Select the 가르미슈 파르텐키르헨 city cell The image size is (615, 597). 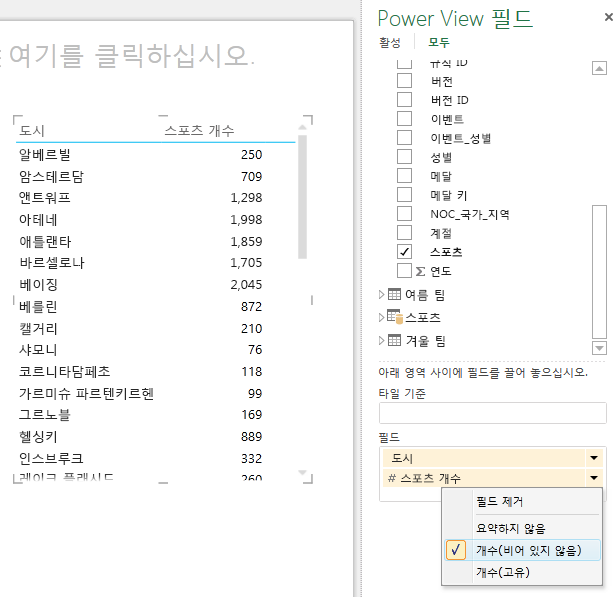[86, 393]
